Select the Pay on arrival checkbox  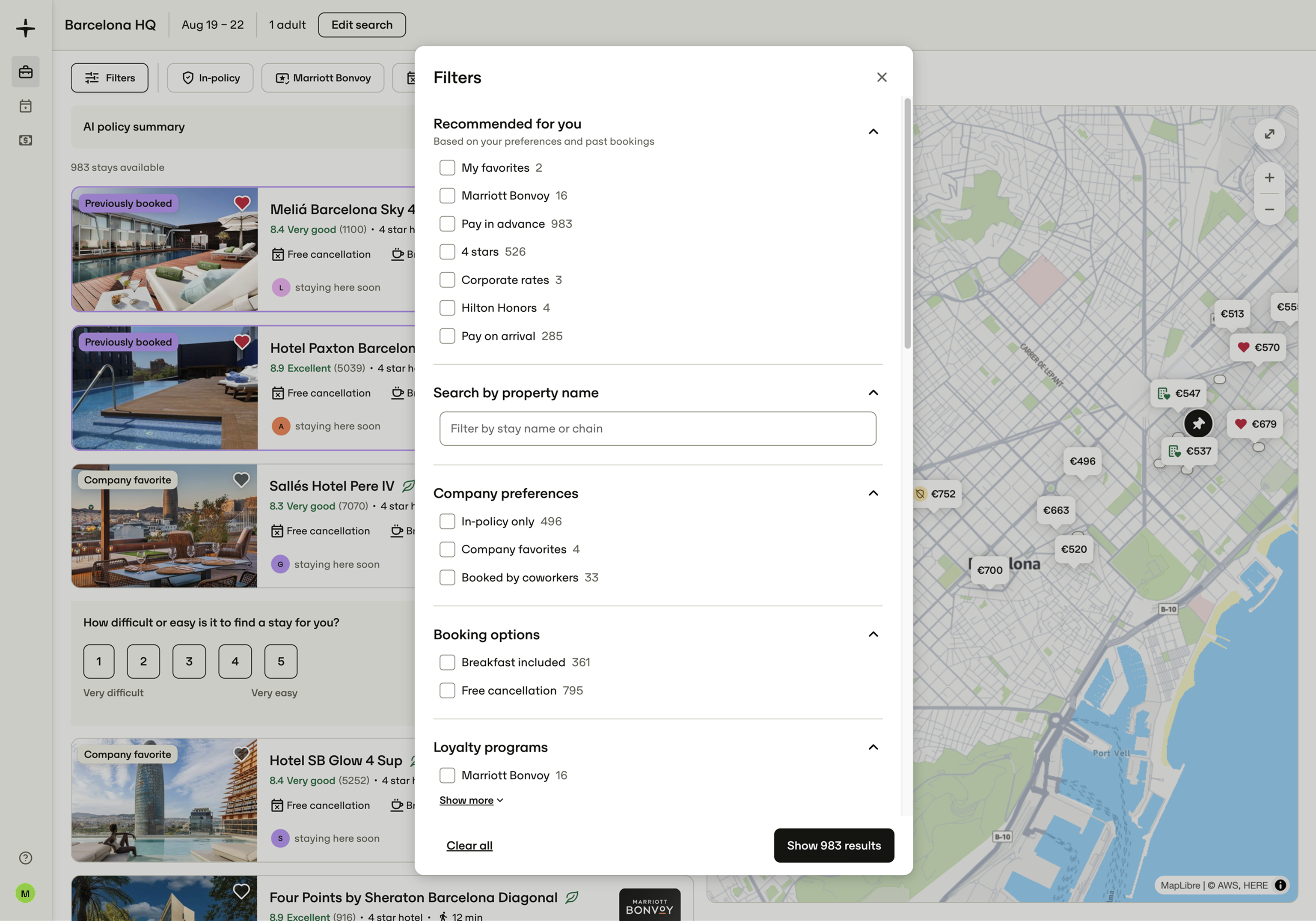pos(447,336)
